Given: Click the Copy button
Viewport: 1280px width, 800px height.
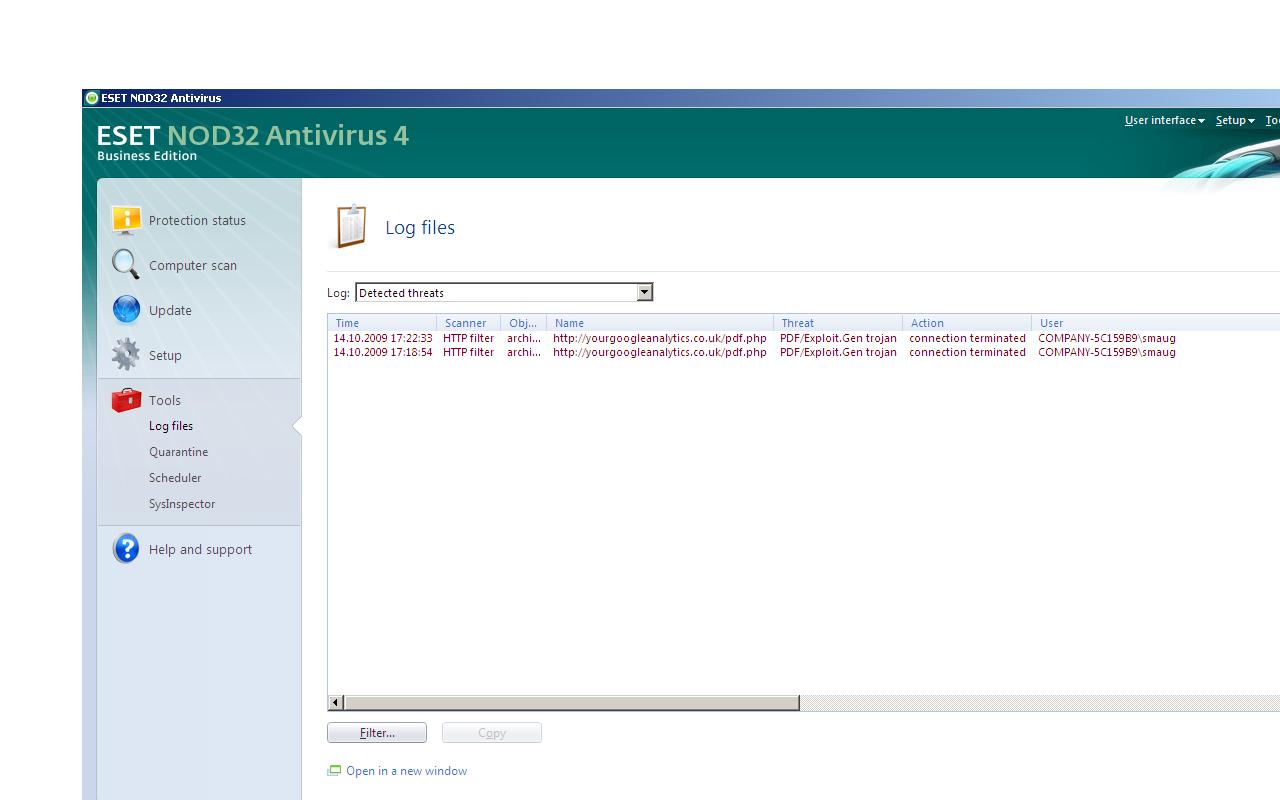Looking at the screenshot, I should [x=492, y=733].
